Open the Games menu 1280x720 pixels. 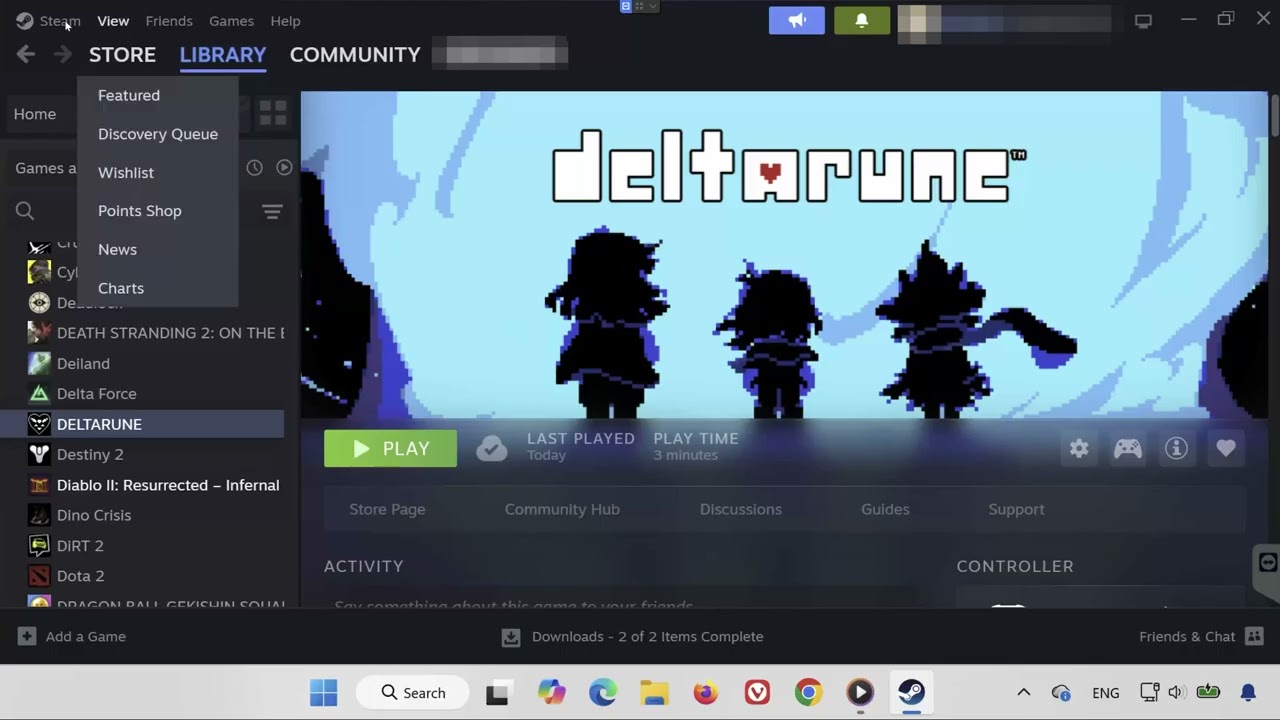pos(231,20)
